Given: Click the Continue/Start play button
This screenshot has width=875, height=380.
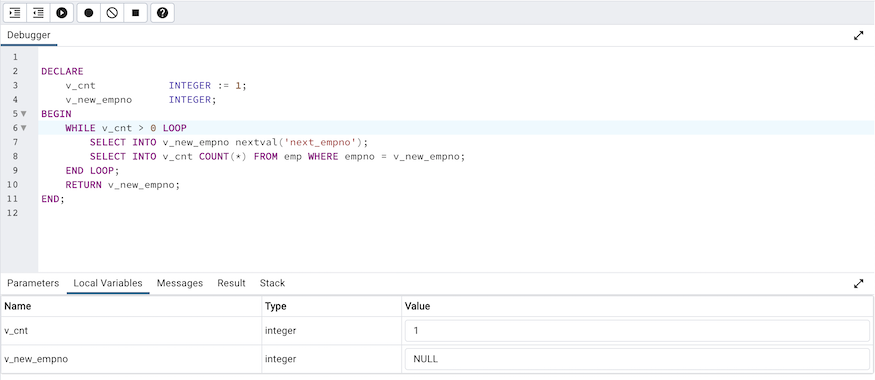Looking at the screenshot, I should click(x=61, y=12).
